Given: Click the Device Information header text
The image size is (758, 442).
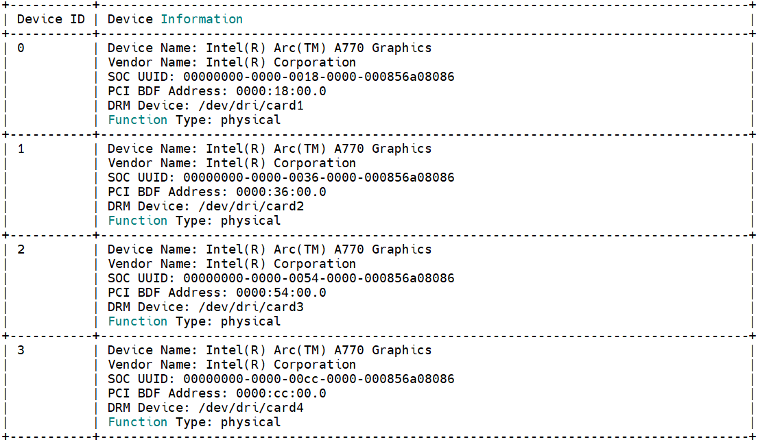Looking at the screenshot, I should point(175,19).
